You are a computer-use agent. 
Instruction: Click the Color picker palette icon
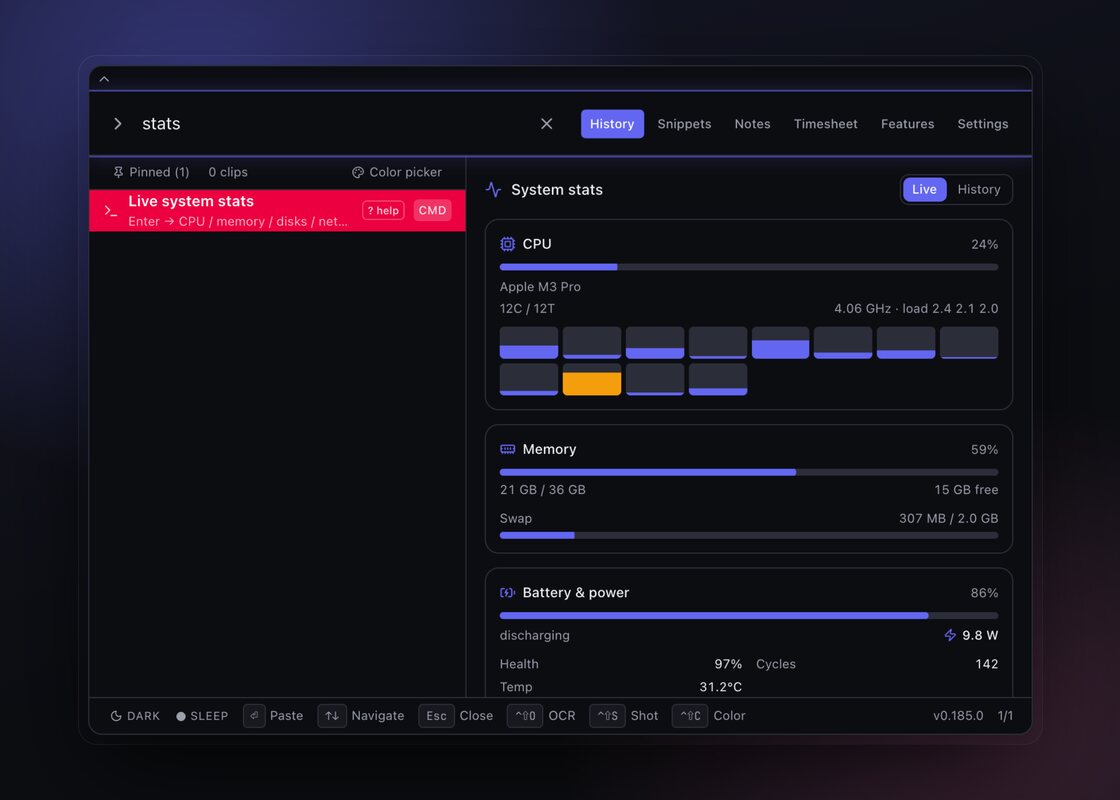(358, 172)
